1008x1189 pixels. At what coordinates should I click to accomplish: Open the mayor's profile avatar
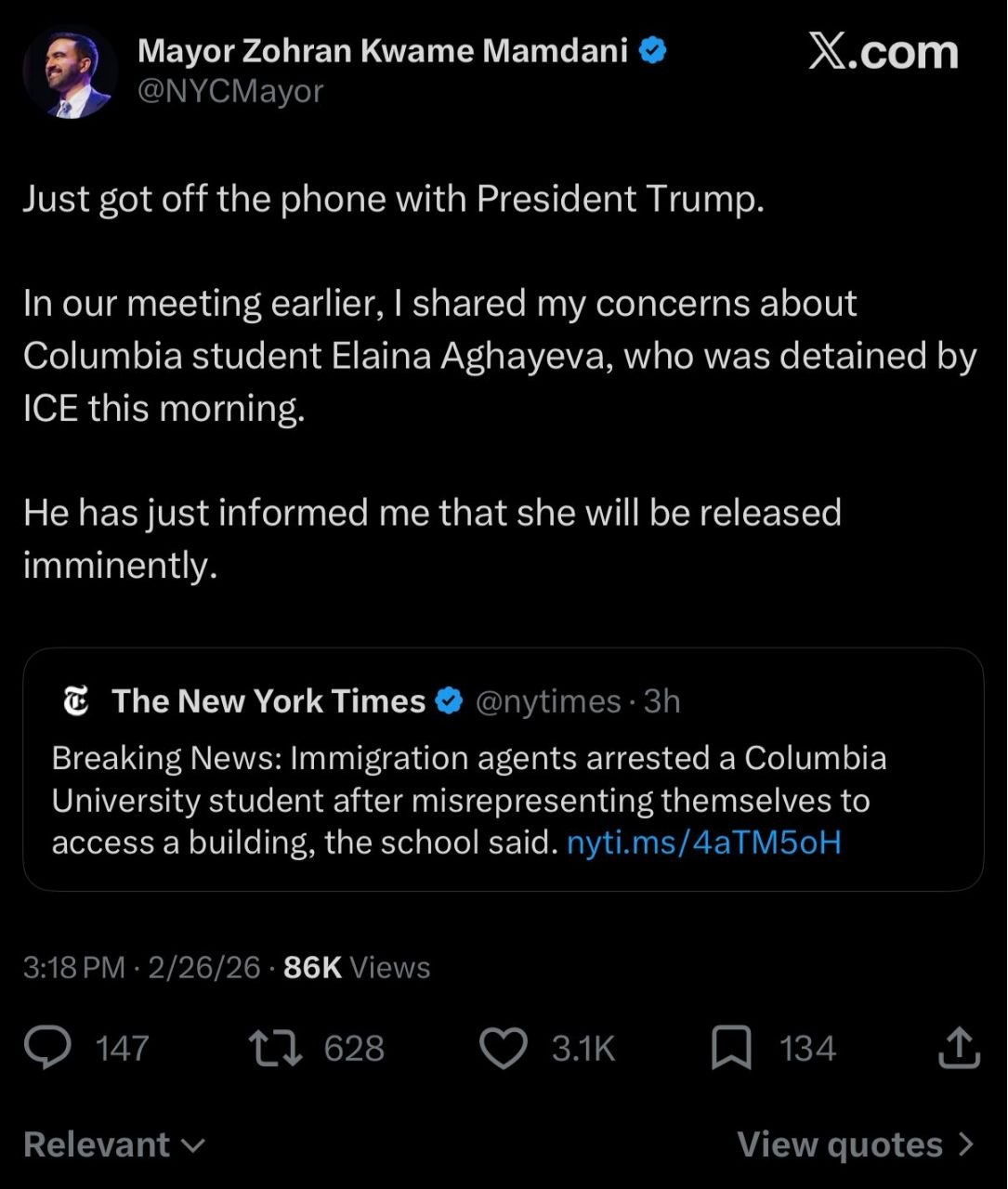point(69,72)
